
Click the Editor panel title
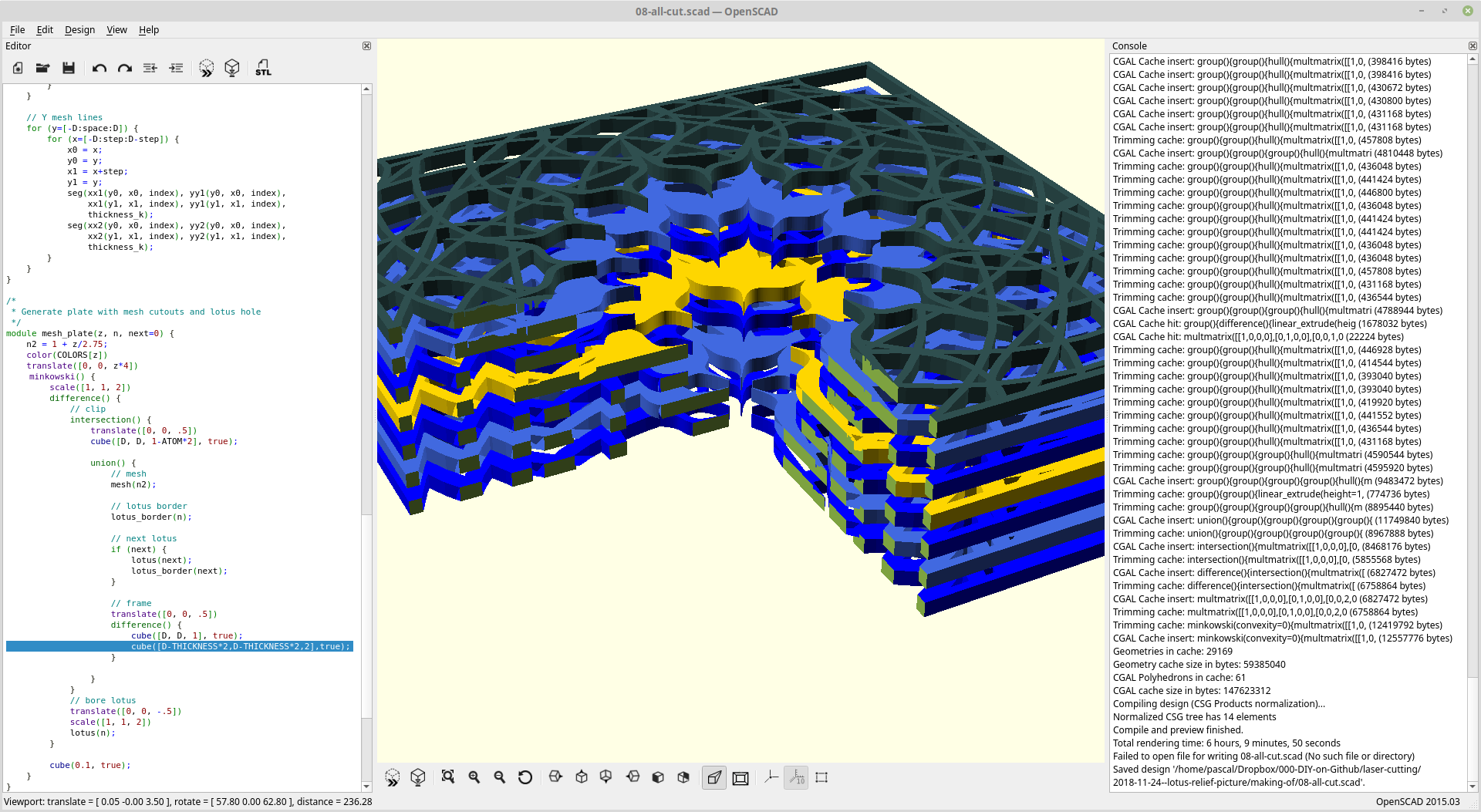click(19, 46)
